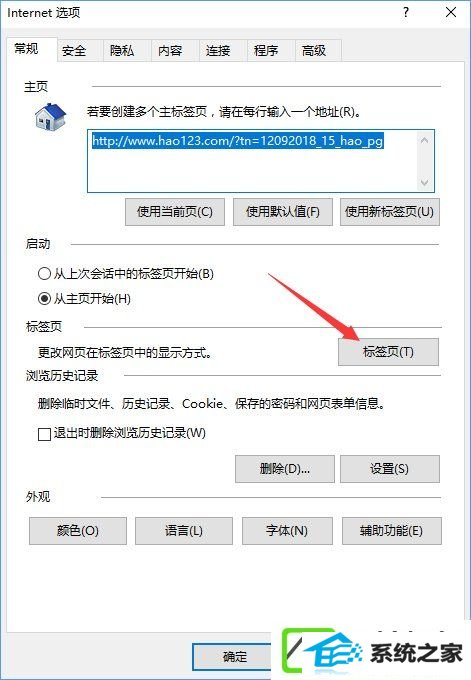Click the 使用当前页(C) button
The image size is (471, 680).
175,212
